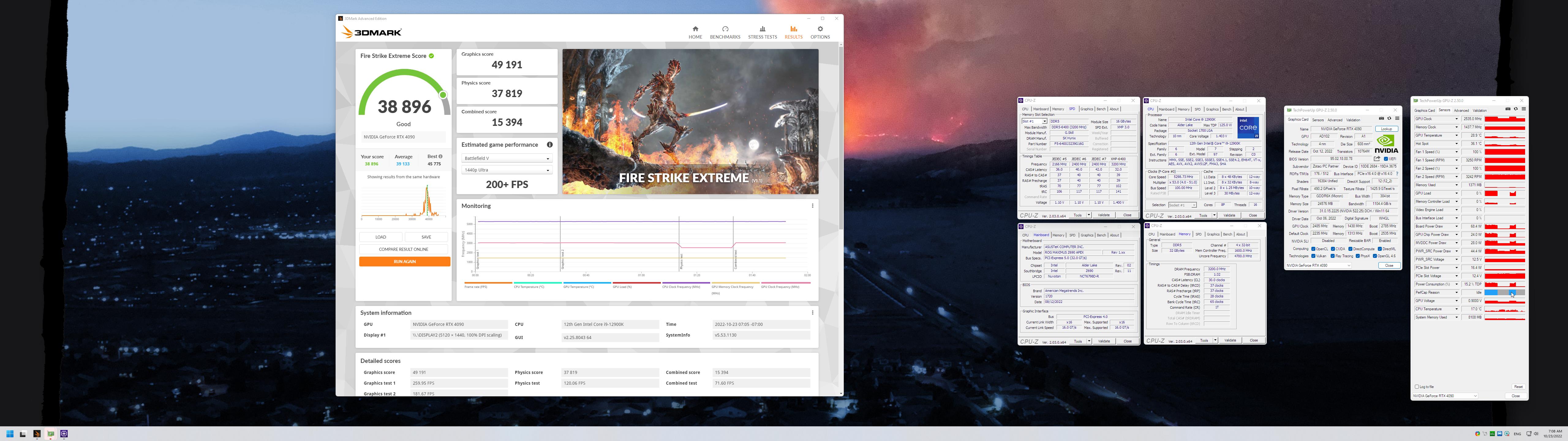
Task: Enable Log to file in GPU-Z Sensors
Action: [1417, 387]
